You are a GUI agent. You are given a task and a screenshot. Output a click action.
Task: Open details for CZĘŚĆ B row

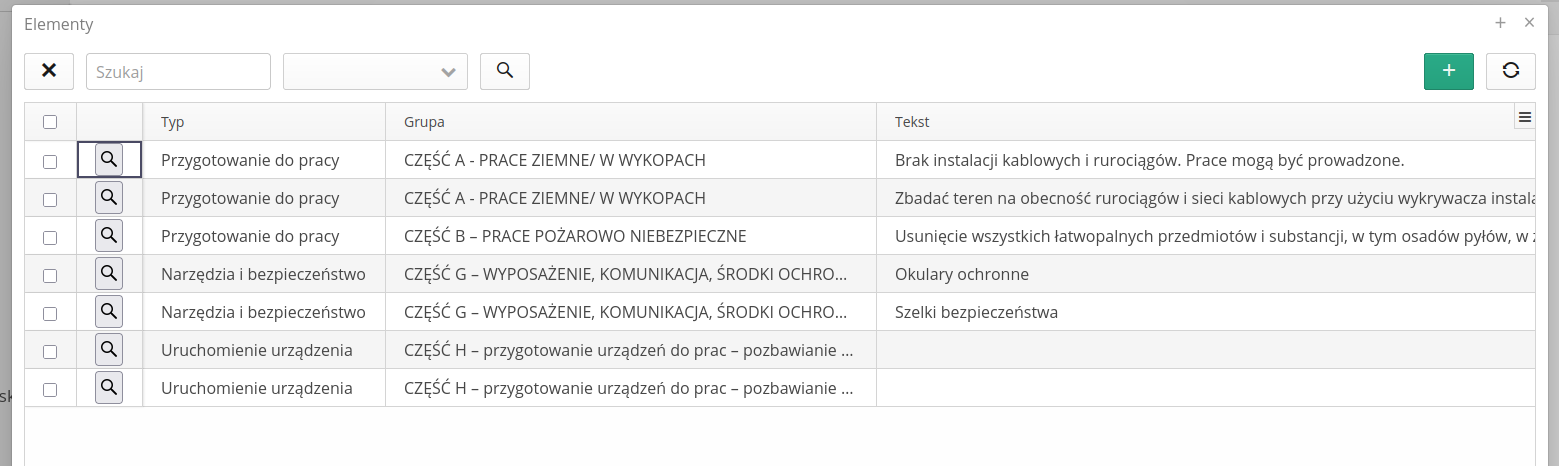pyautogui.click(x=109, y=236)
